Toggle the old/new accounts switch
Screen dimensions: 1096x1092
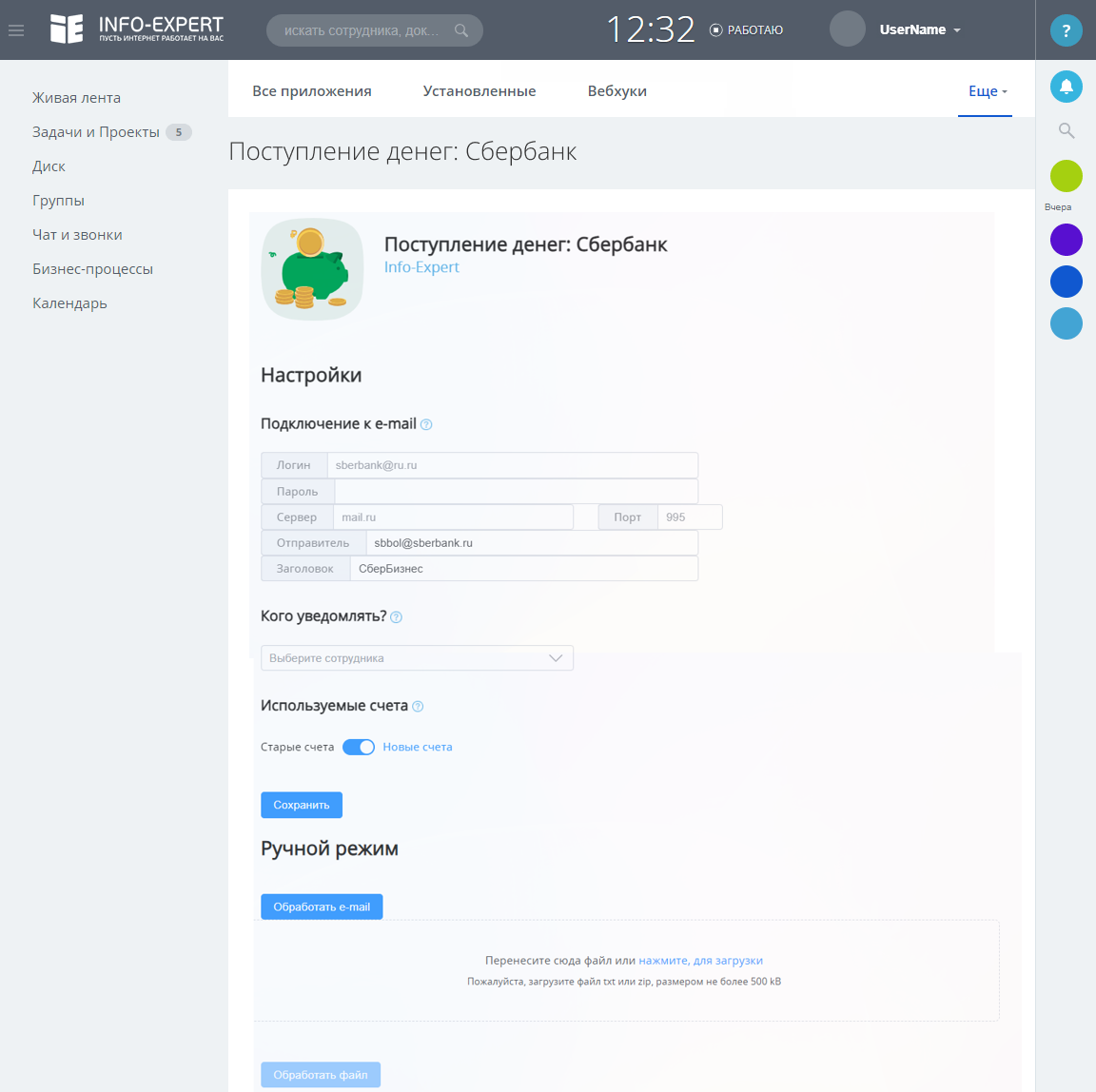click(359, 748)
